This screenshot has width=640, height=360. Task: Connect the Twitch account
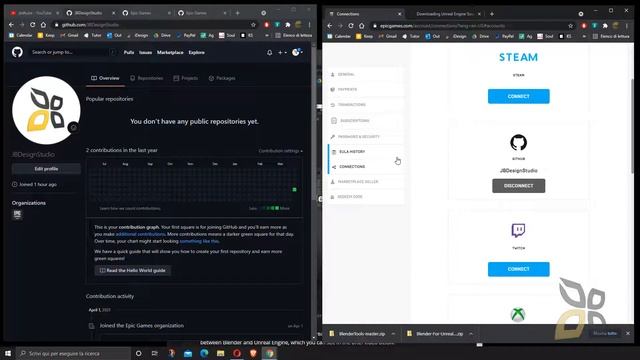518,269
